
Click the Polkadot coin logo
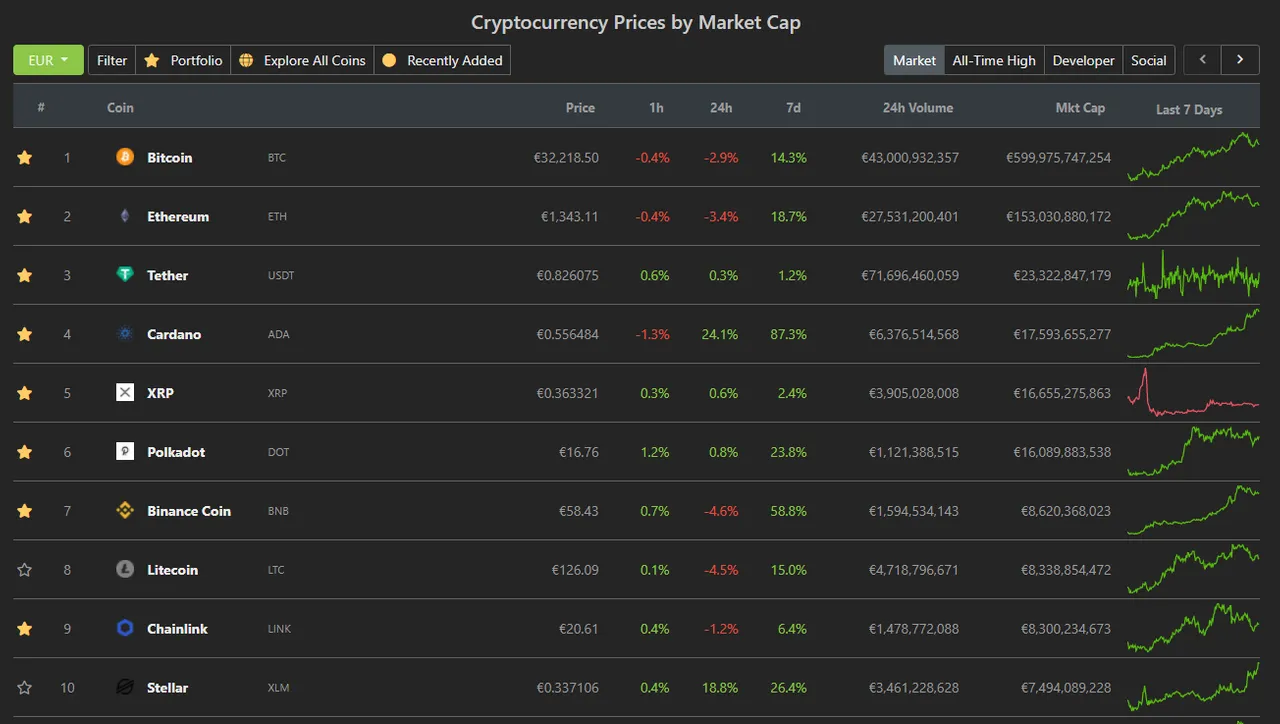125,452
